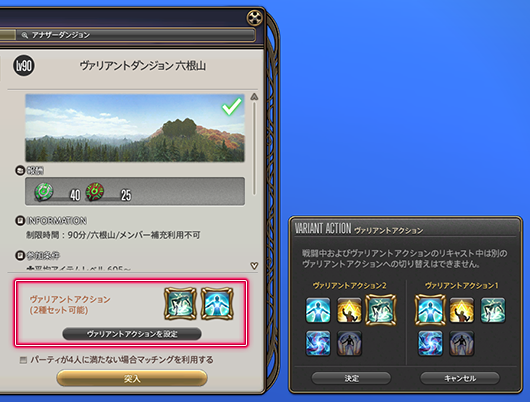The image size is (530, 402).
Task: Select dark silhouette icon under ヴァリアントアクション1
Action: click(461, 343)
